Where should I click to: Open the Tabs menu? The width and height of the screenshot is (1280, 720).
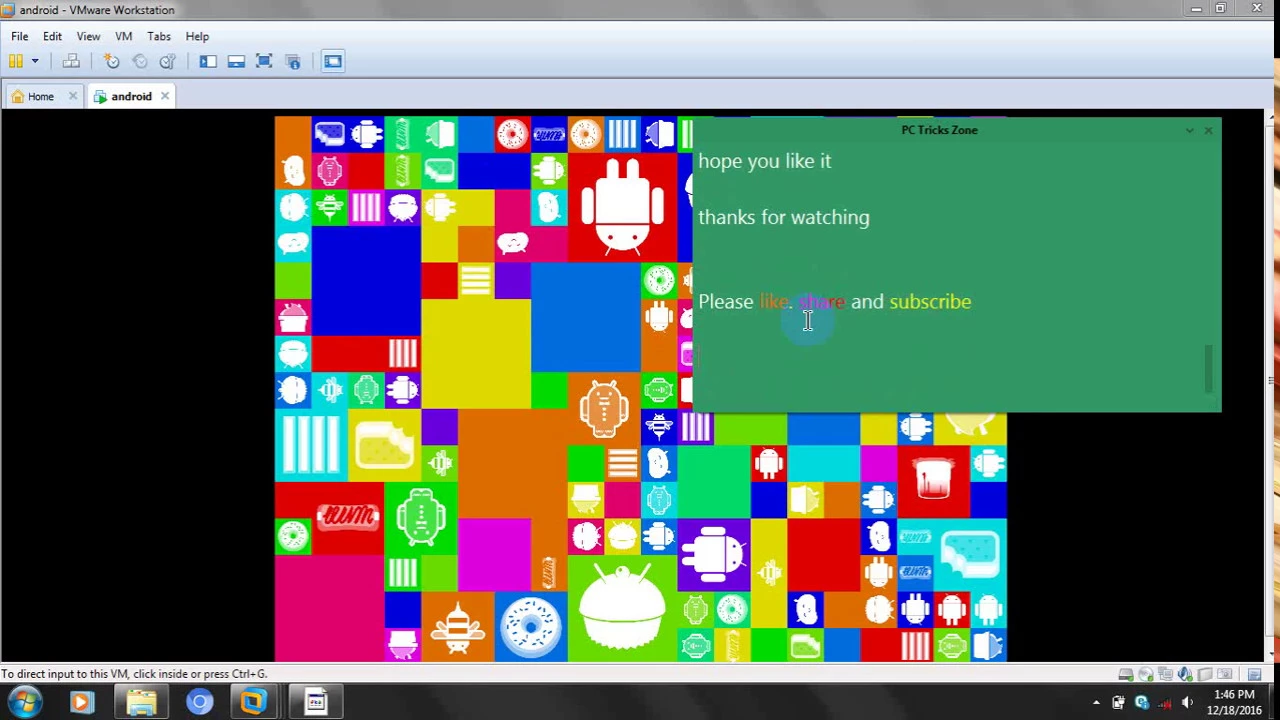coord(159,36)
